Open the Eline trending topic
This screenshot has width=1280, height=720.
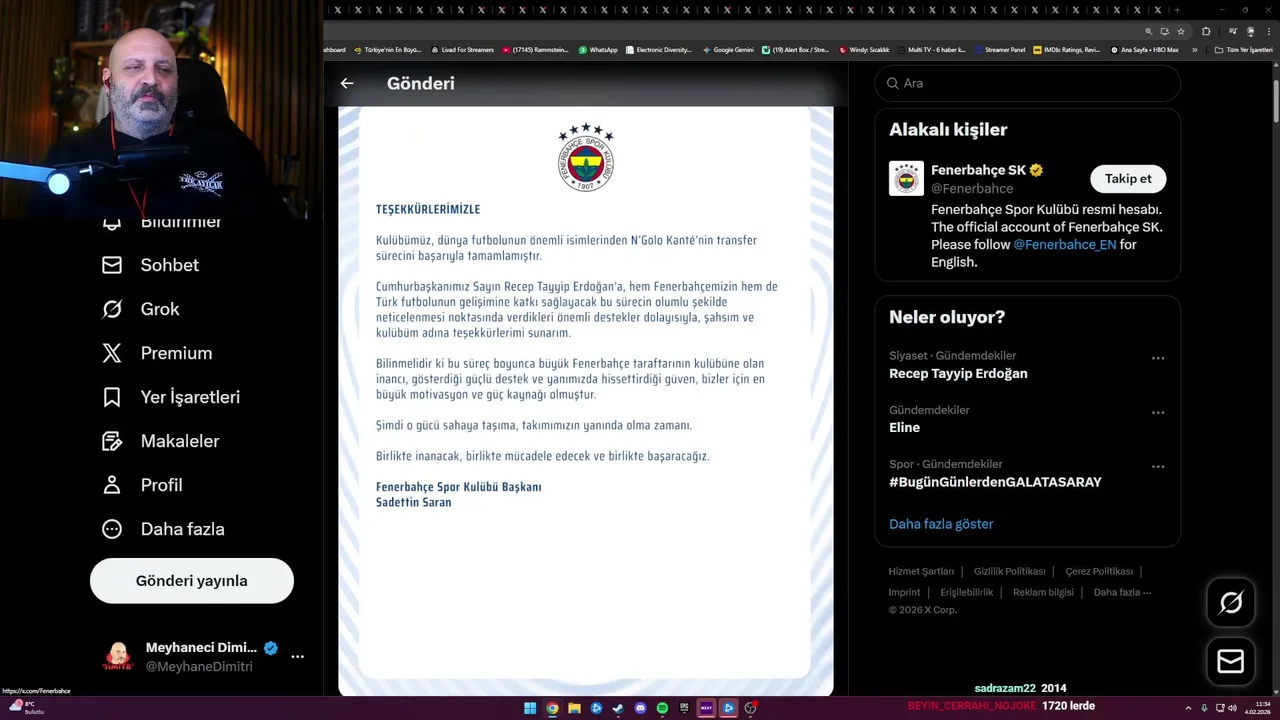(904, 428)
